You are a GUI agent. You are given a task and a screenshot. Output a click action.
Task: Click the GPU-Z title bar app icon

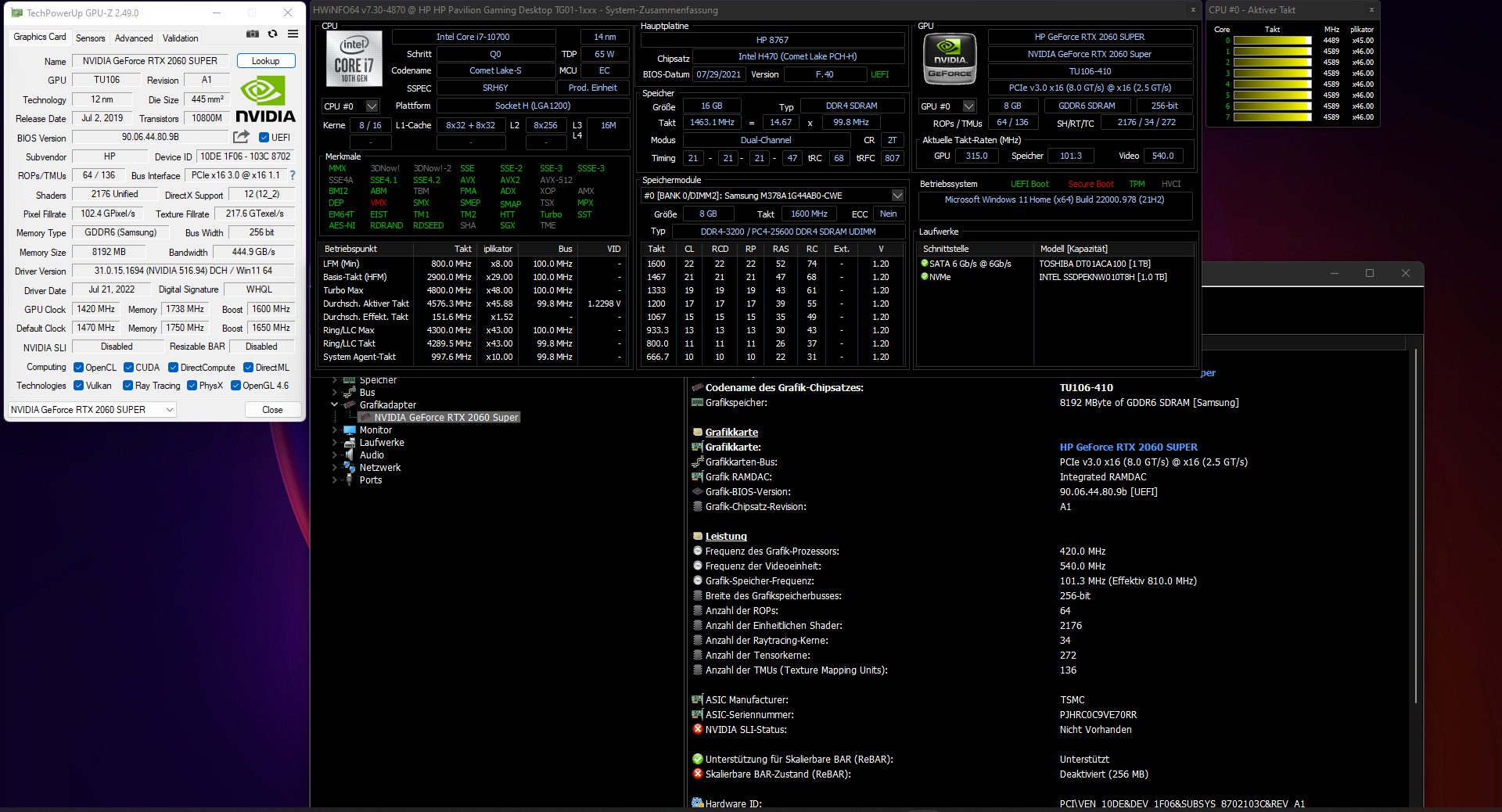pyautogui.click(x=16, y=13)
